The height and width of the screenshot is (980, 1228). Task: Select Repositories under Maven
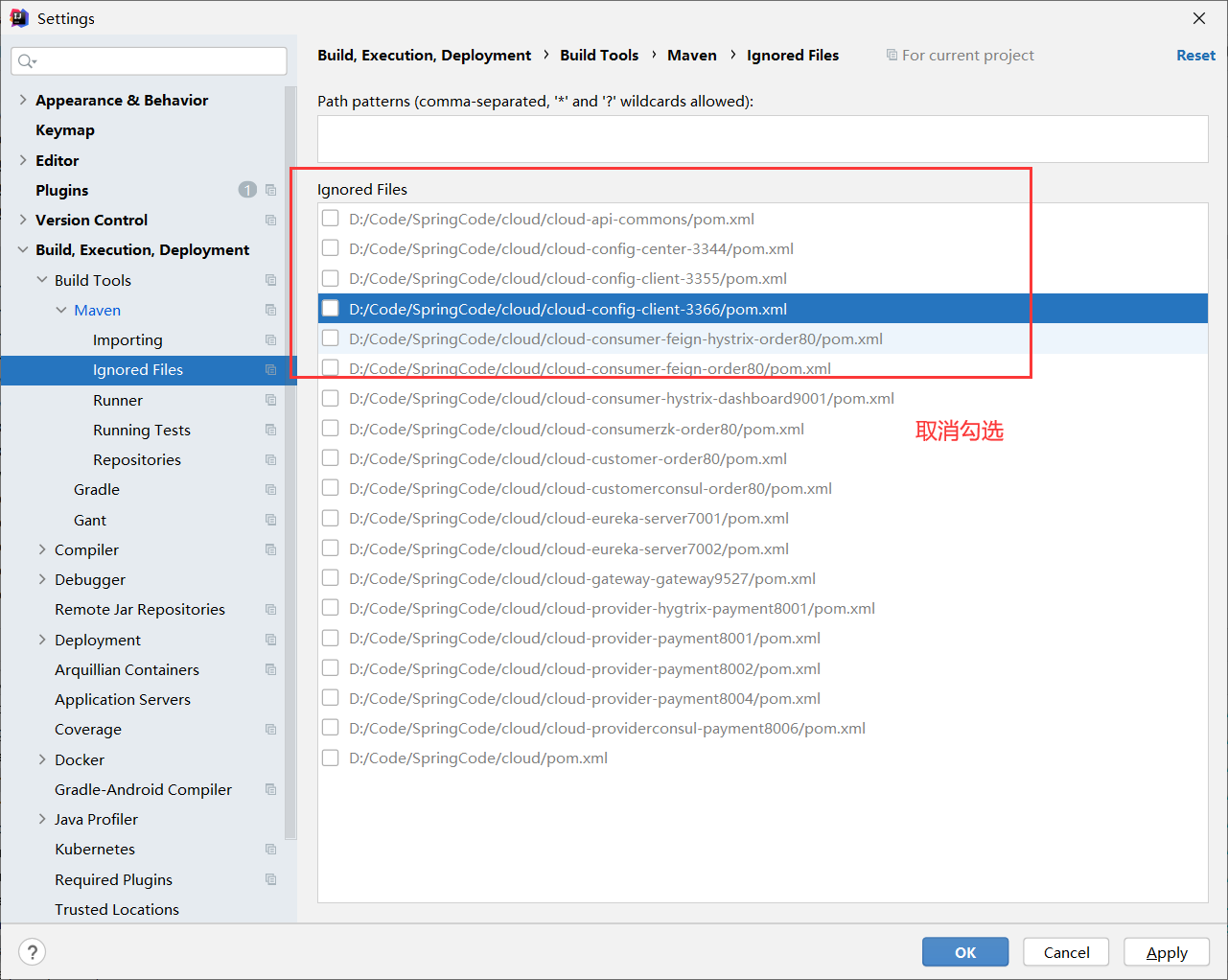pyautogui.click(x=137, y=459)
